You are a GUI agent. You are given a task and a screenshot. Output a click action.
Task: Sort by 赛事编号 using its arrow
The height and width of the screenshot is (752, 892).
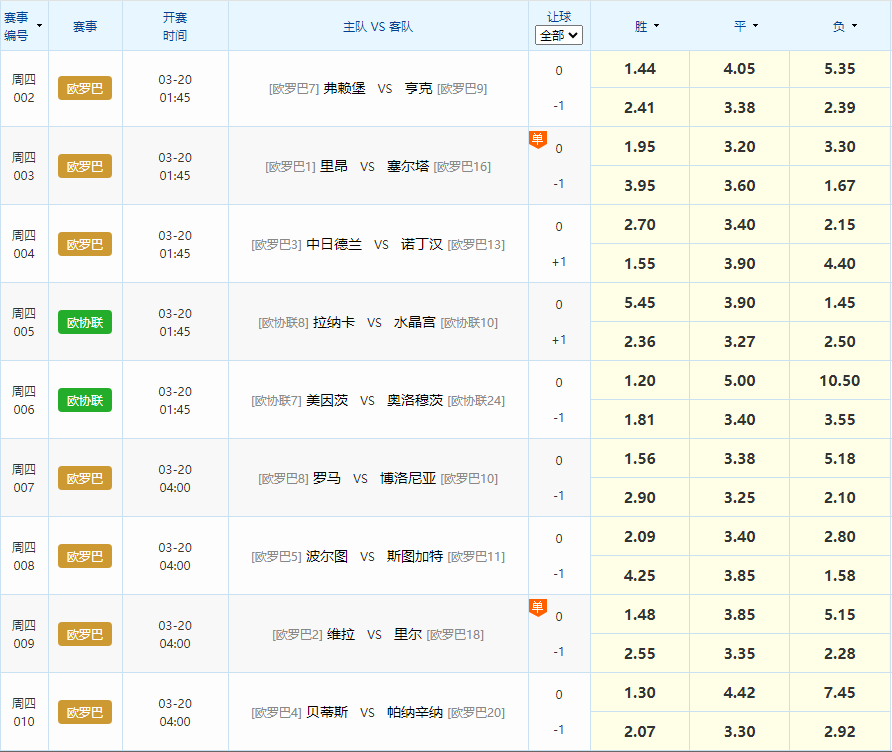click(39, 26)
